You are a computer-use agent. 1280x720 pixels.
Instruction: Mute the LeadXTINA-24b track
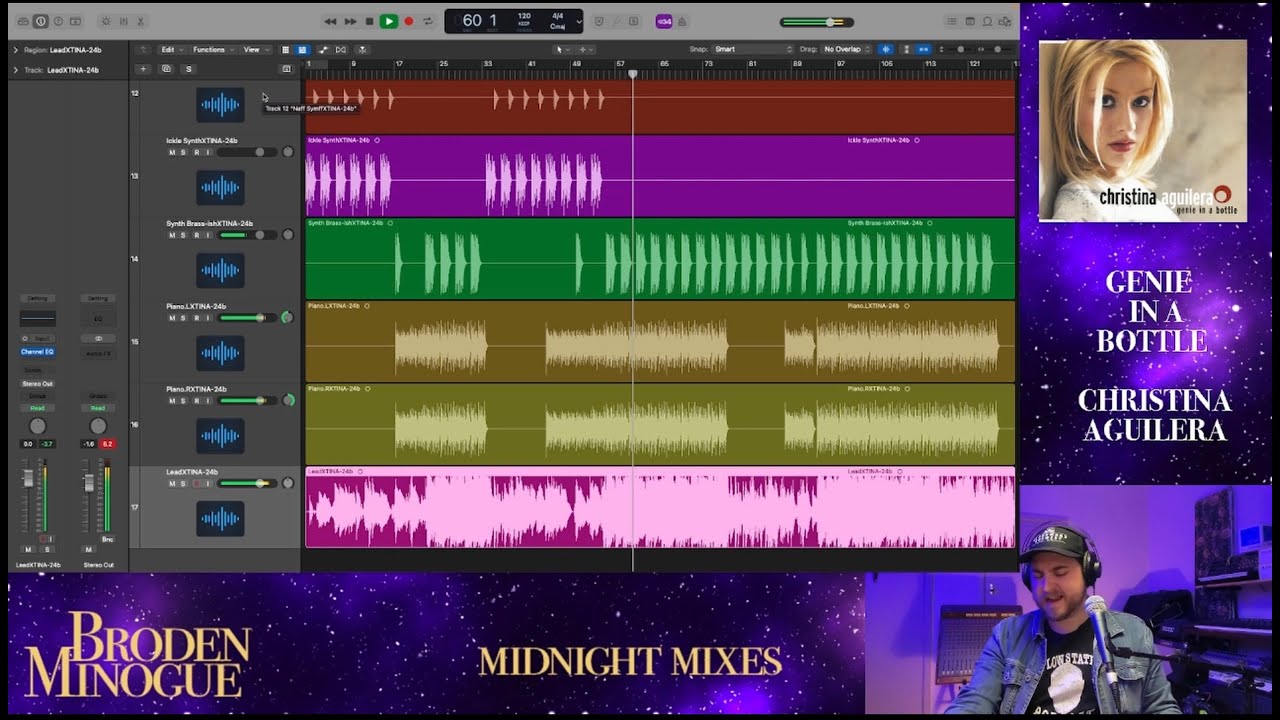click(x=172, y=484)
